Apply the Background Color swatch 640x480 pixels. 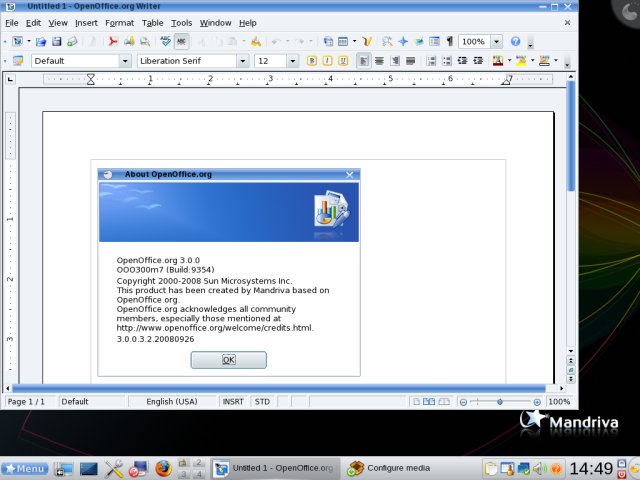pos(544,61)
